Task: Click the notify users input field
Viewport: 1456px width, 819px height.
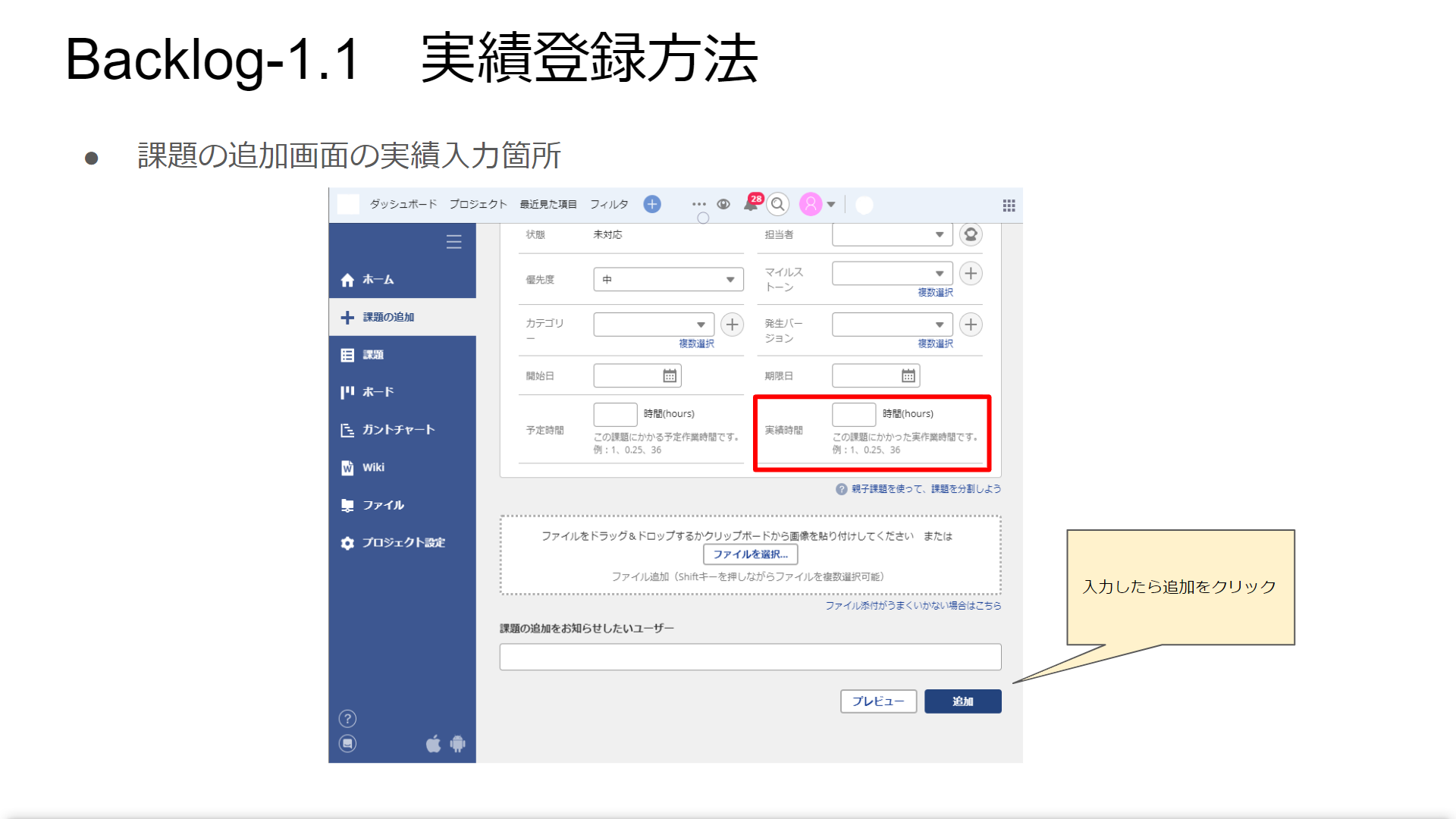Action: [x=750, y=657]
